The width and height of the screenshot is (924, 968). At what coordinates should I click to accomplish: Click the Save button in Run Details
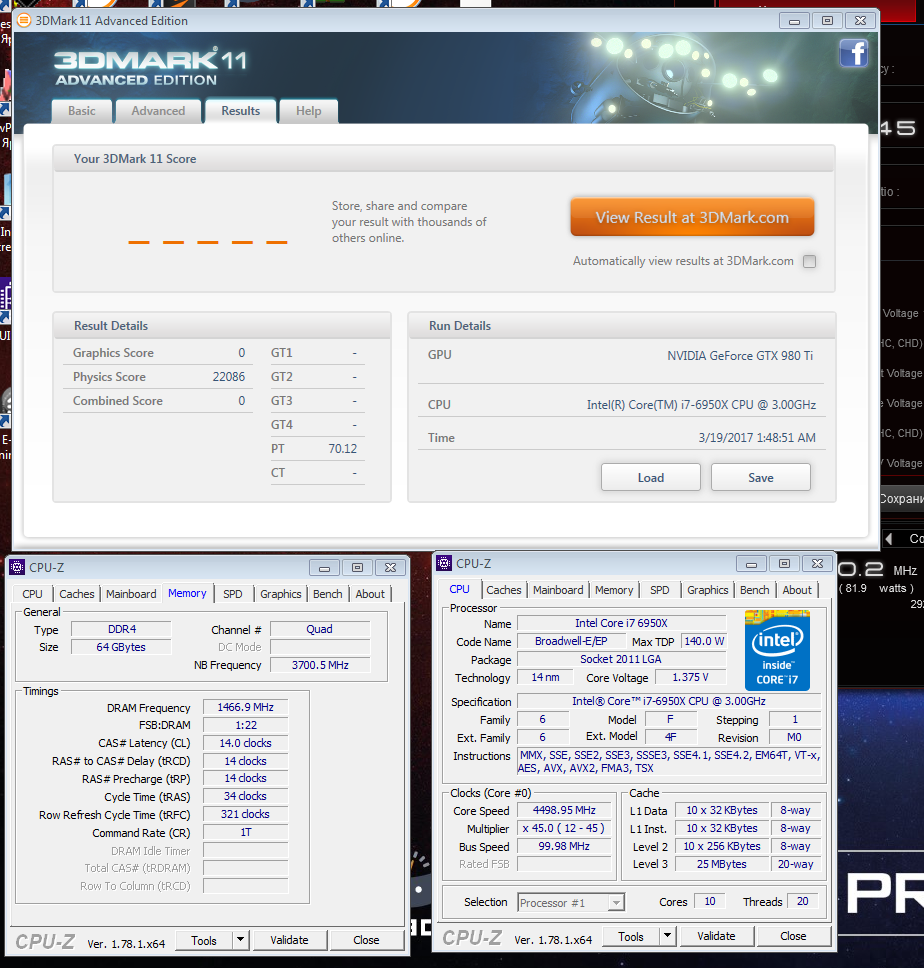point(760,477)
